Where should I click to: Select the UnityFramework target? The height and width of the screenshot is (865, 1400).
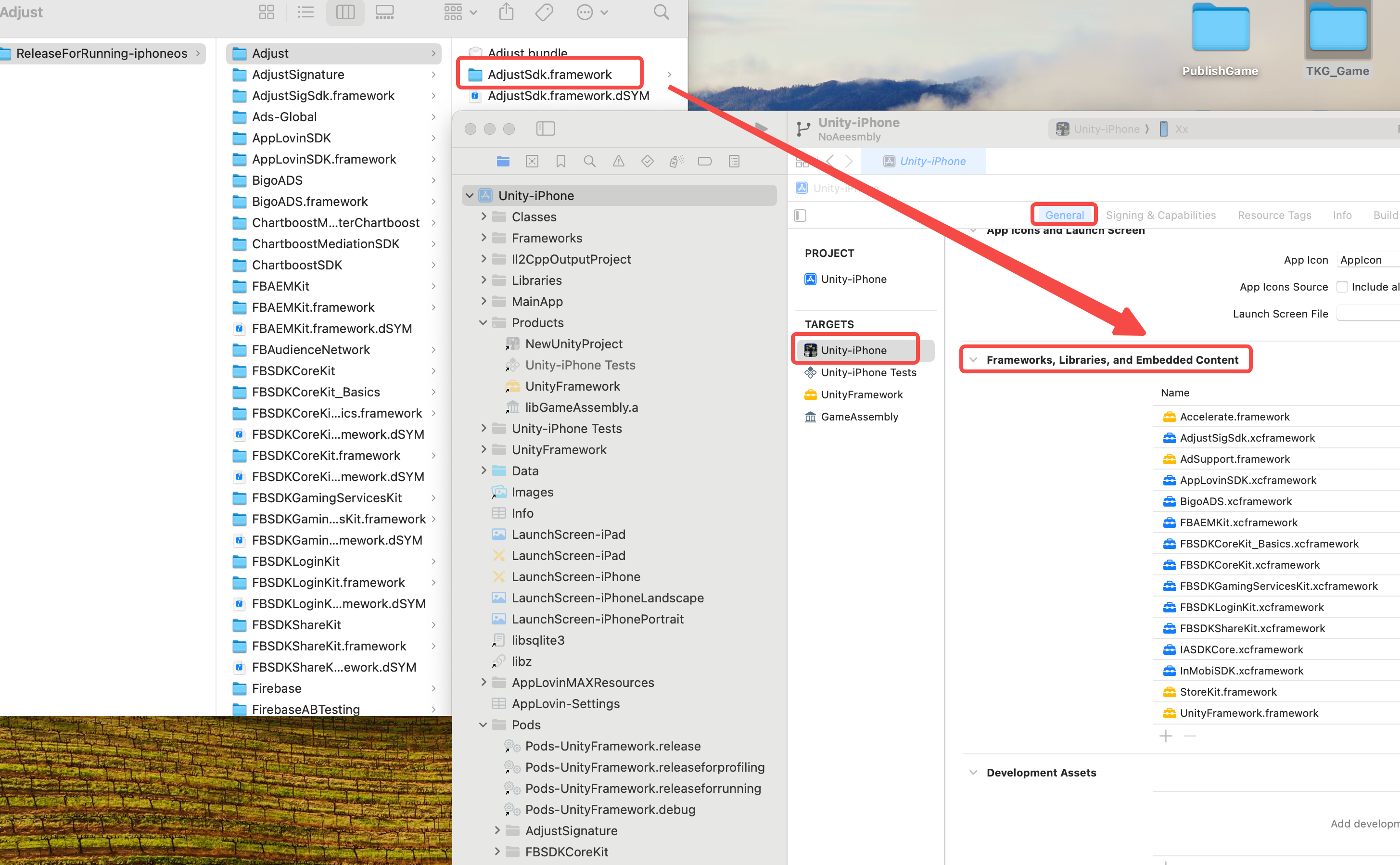[861, 395]
